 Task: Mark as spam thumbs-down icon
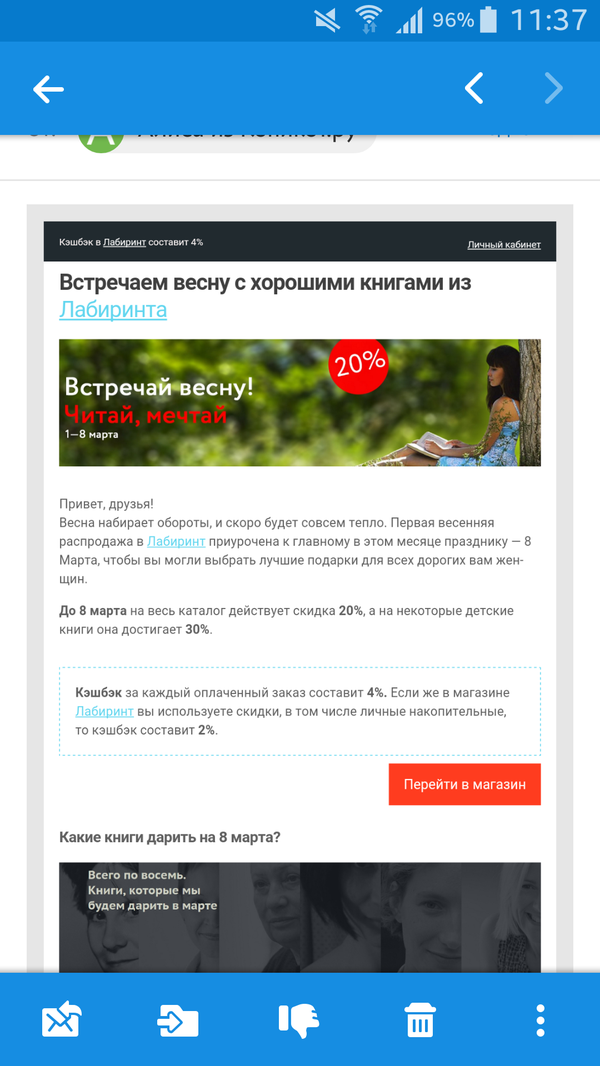(299, 1020)
